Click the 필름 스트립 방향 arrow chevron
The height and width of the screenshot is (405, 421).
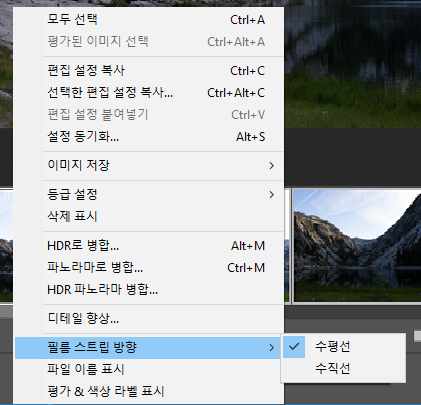pos(272,348)
